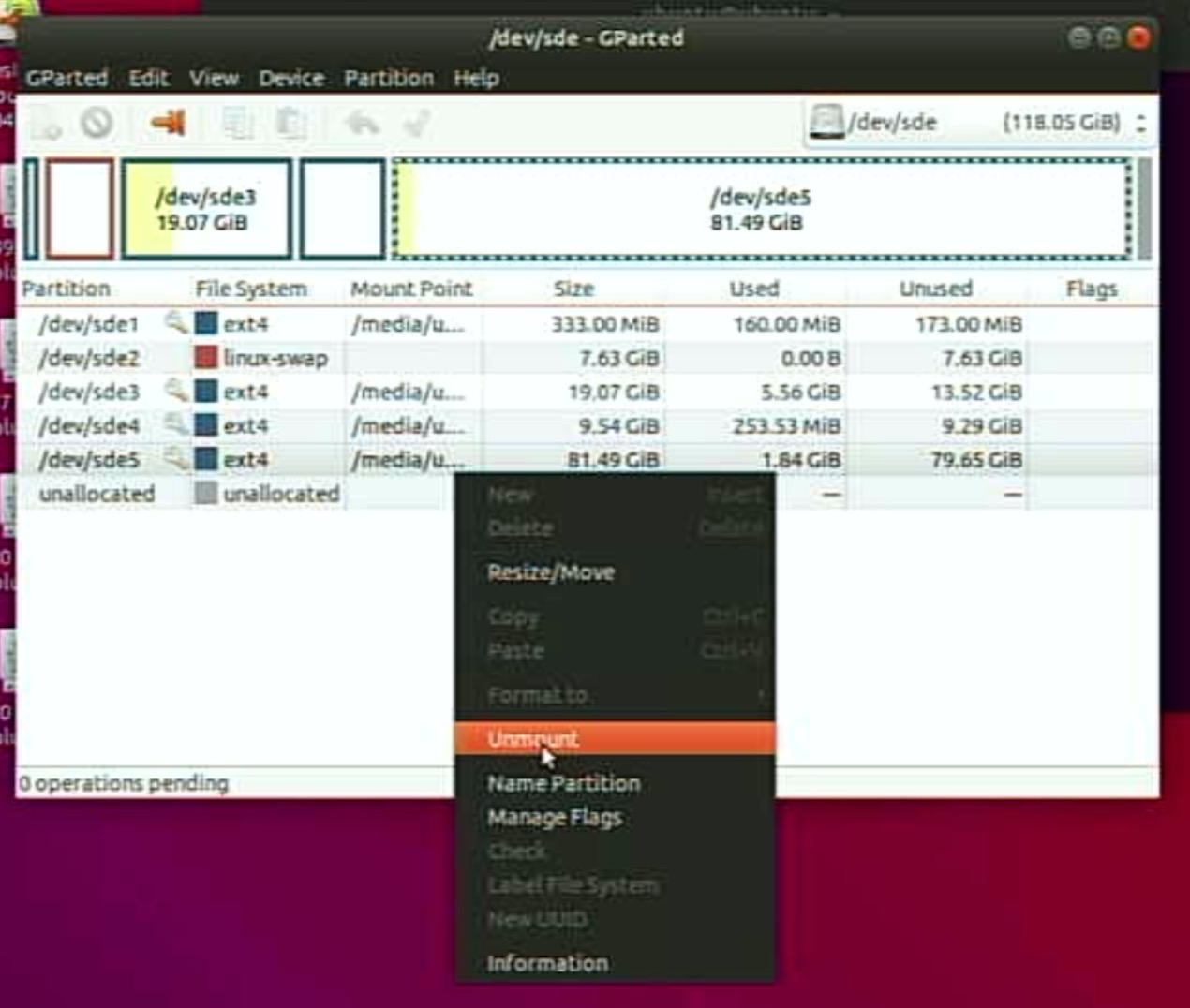Click the Used column header
The width and height of the screenshot is (1190, 1008).
754,289
